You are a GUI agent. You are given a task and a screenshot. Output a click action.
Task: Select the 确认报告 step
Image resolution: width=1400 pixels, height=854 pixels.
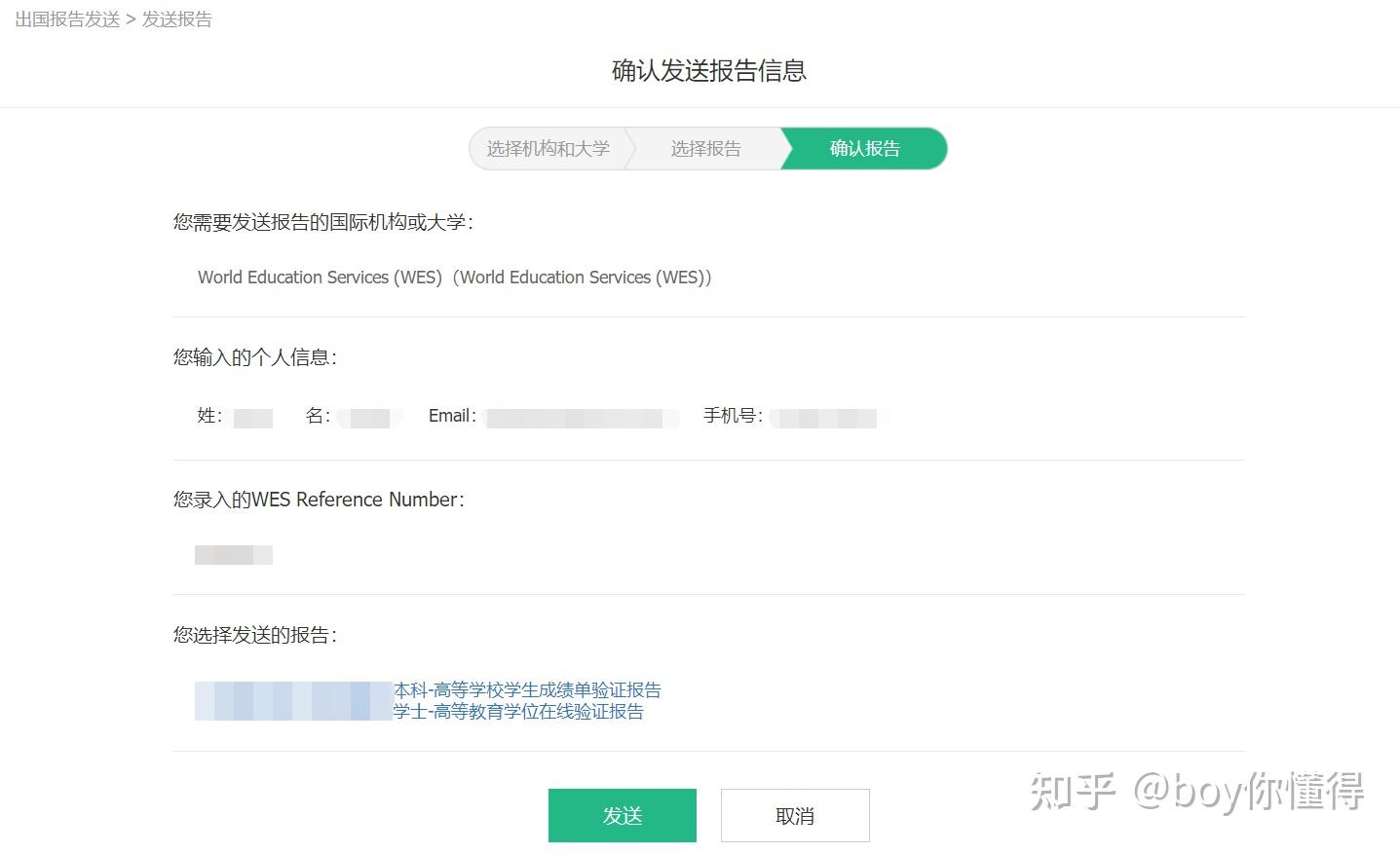pyautogui.click(x=864, y=148)
